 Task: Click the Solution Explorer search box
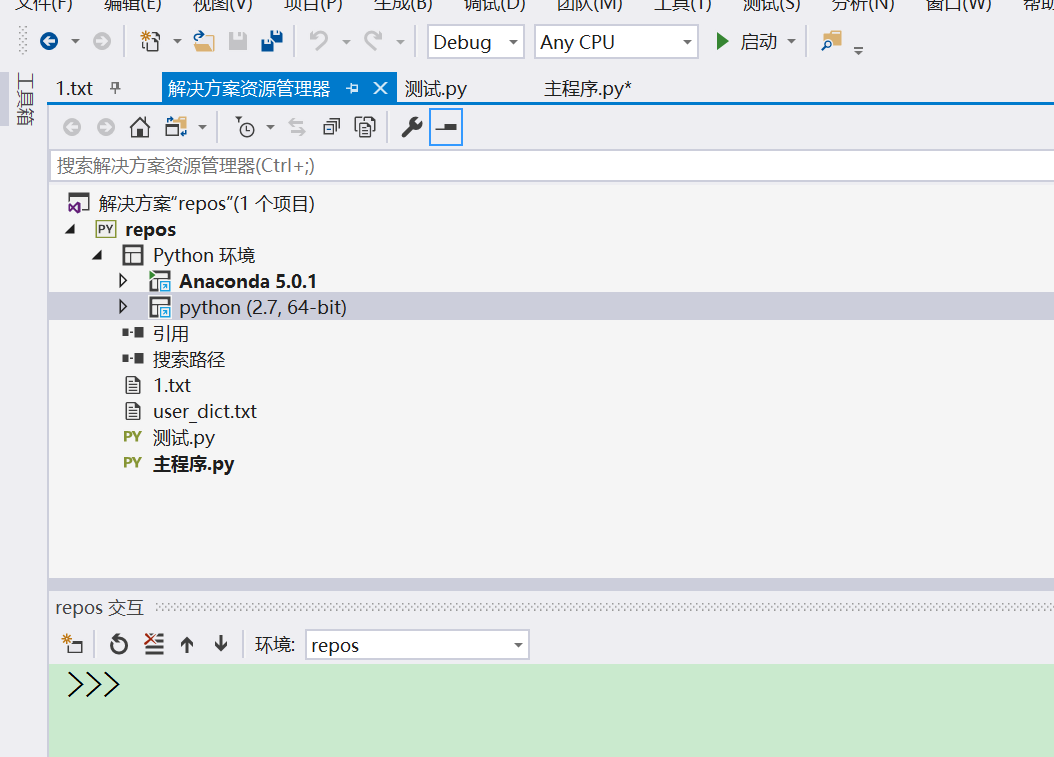551,165
